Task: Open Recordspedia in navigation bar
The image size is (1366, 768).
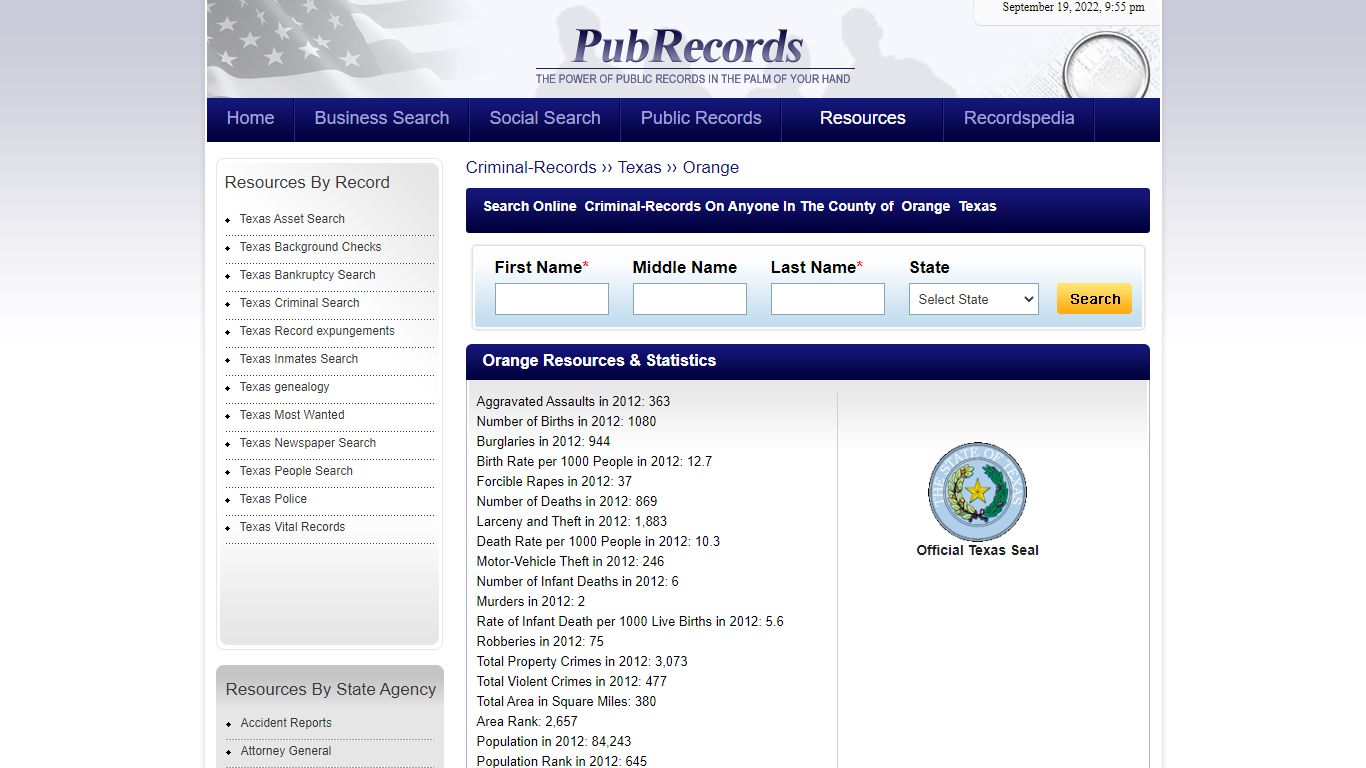Action: [x=1019, y=118]
